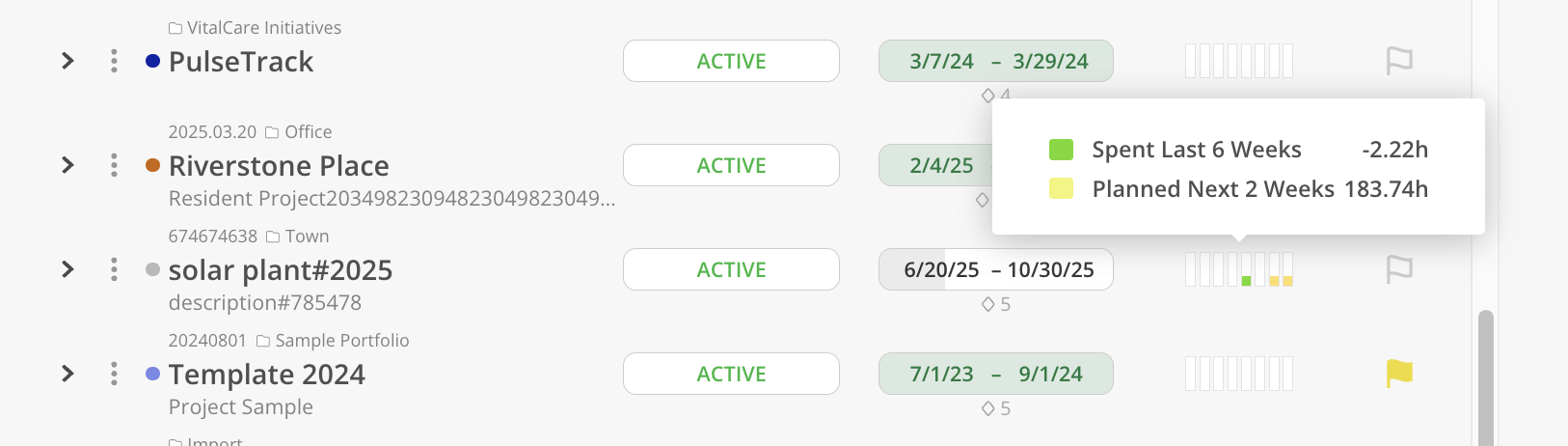
Task: Expand the solar plant#2025 project row
Action: (x=68, y=269)
